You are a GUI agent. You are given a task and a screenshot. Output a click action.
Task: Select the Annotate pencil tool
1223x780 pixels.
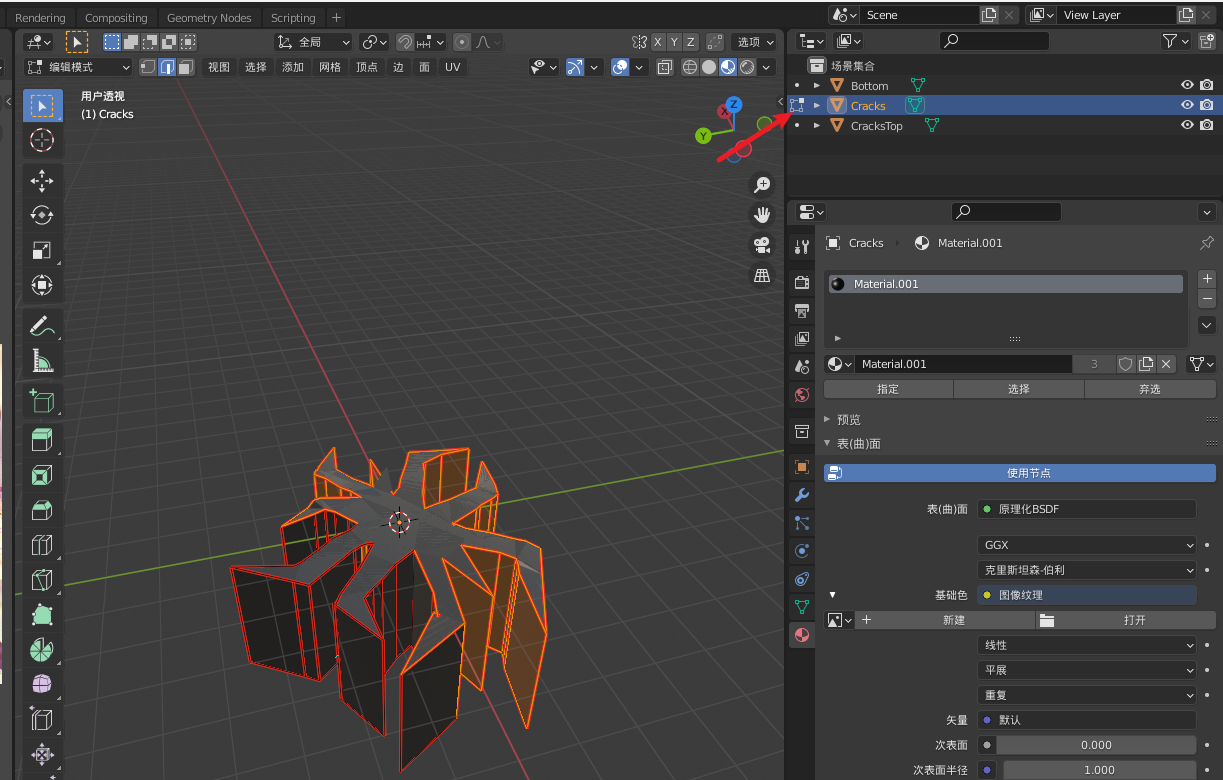click(x=42, y=325)
